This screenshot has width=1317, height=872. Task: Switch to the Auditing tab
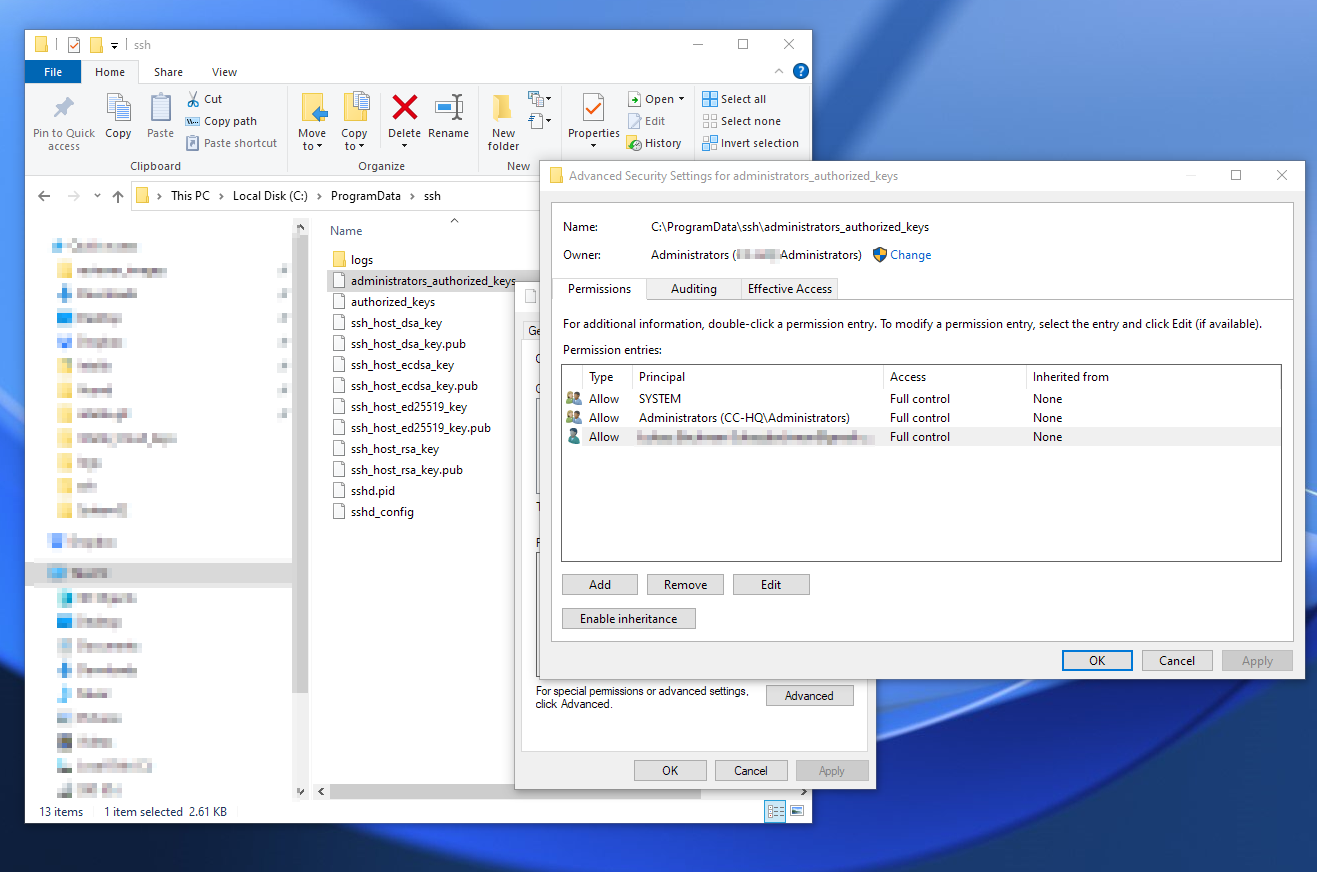click(693, 289)
